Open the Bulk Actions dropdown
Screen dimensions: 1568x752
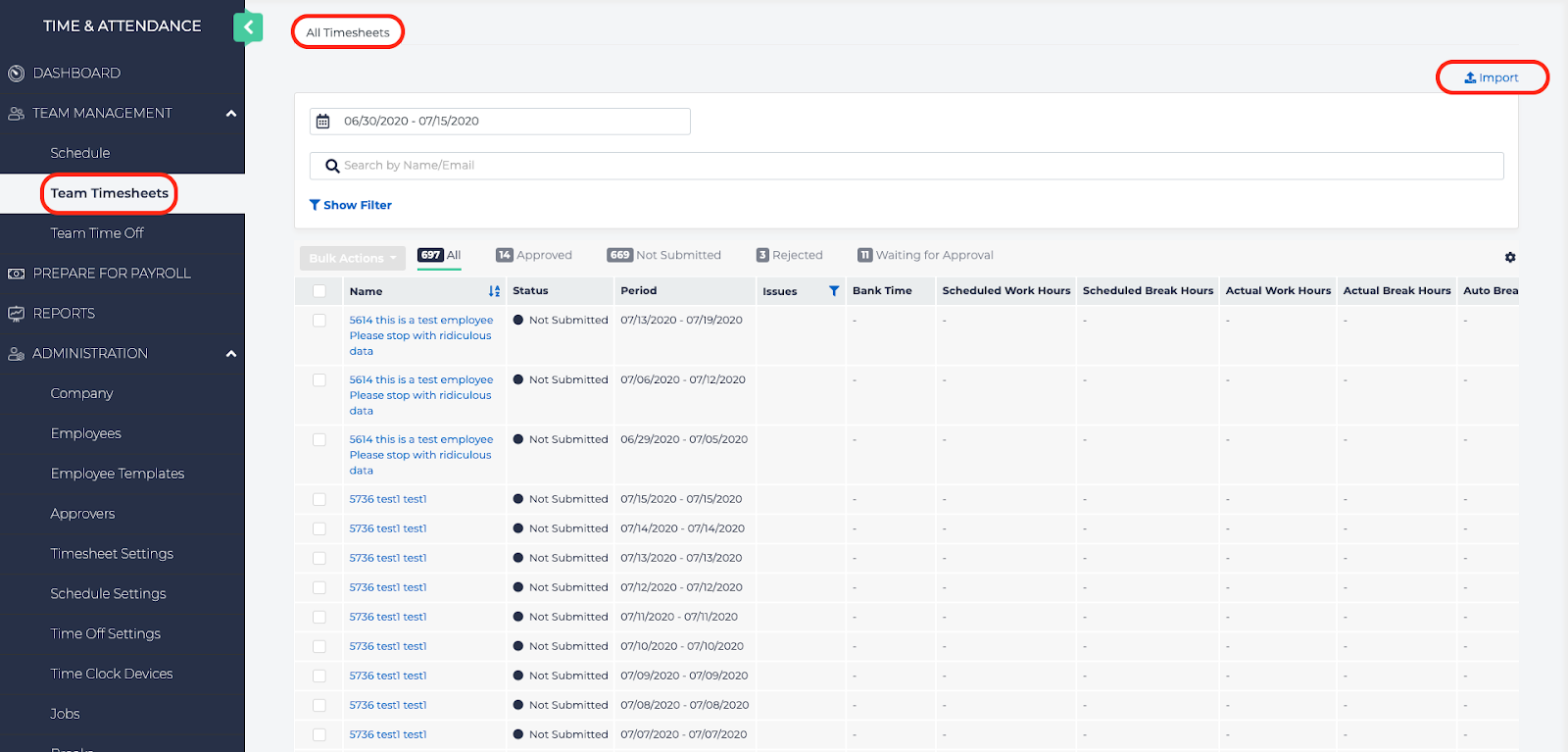coord(352,258)
